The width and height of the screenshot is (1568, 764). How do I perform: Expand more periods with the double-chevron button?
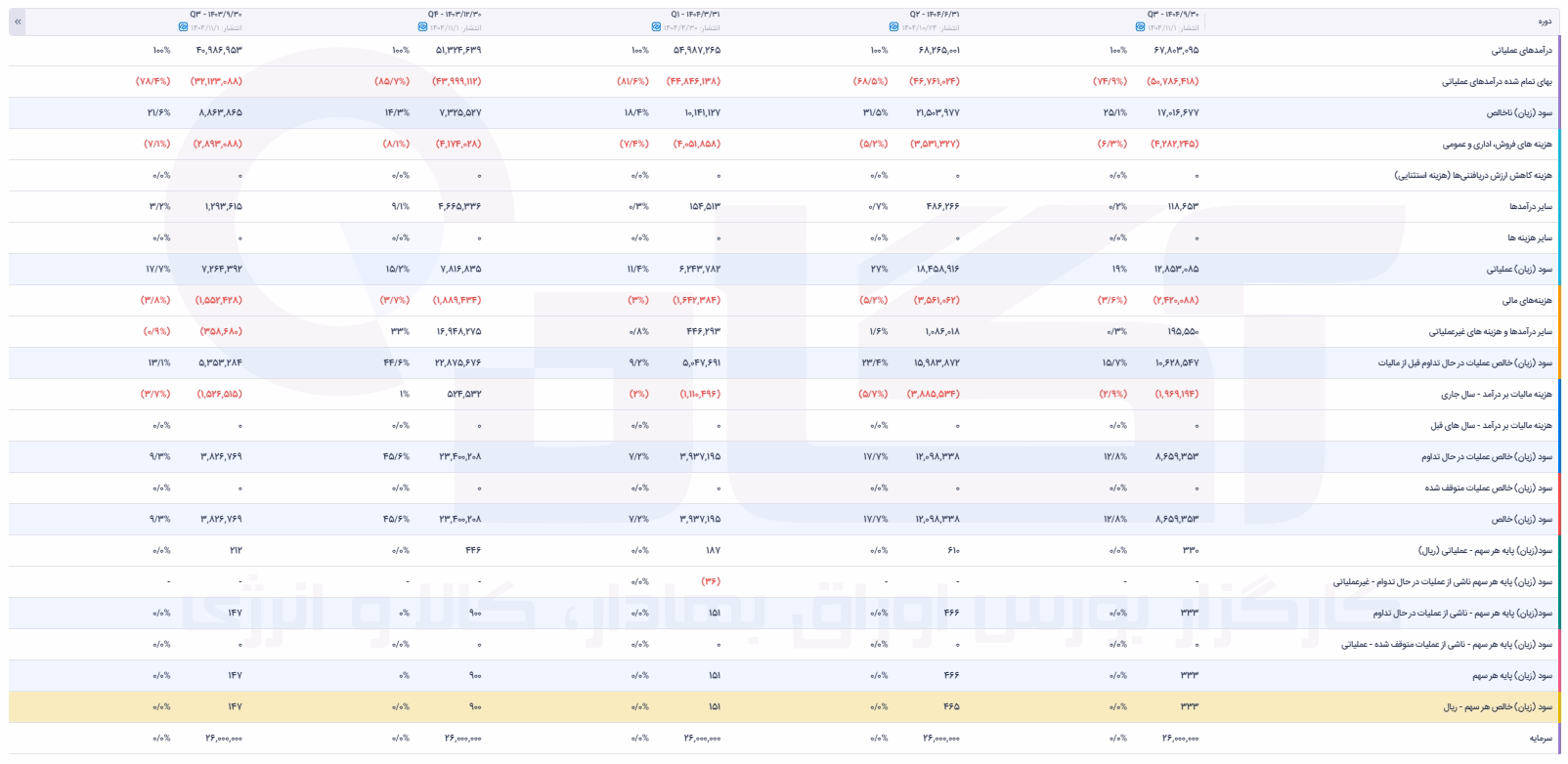click(18, 21)
